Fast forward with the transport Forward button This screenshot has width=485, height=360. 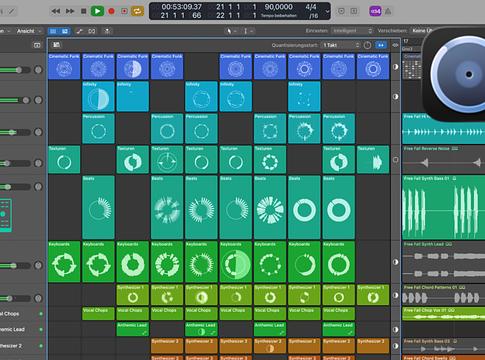pyautogui.click(x=70, y=11)
